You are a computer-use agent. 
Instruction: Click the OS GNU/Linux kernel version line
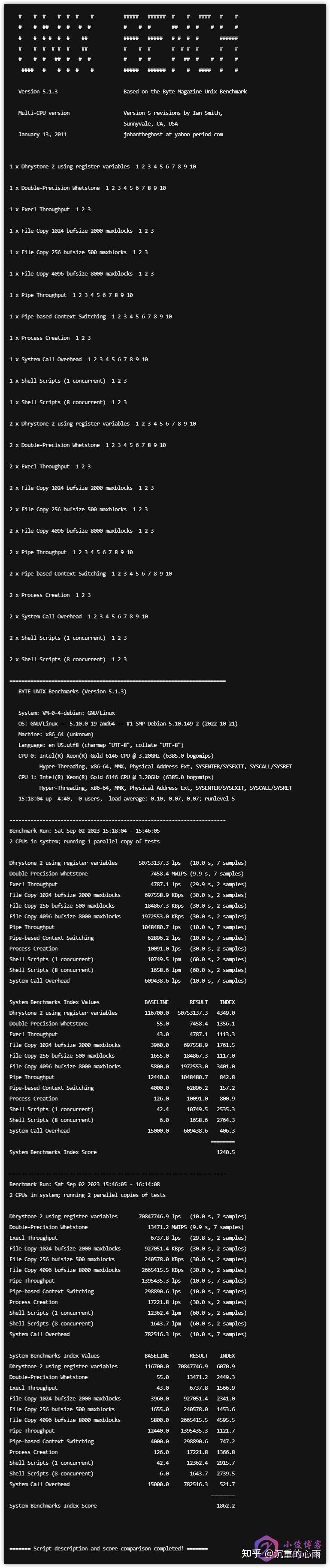pyautogui.click(x=127, y=724)
